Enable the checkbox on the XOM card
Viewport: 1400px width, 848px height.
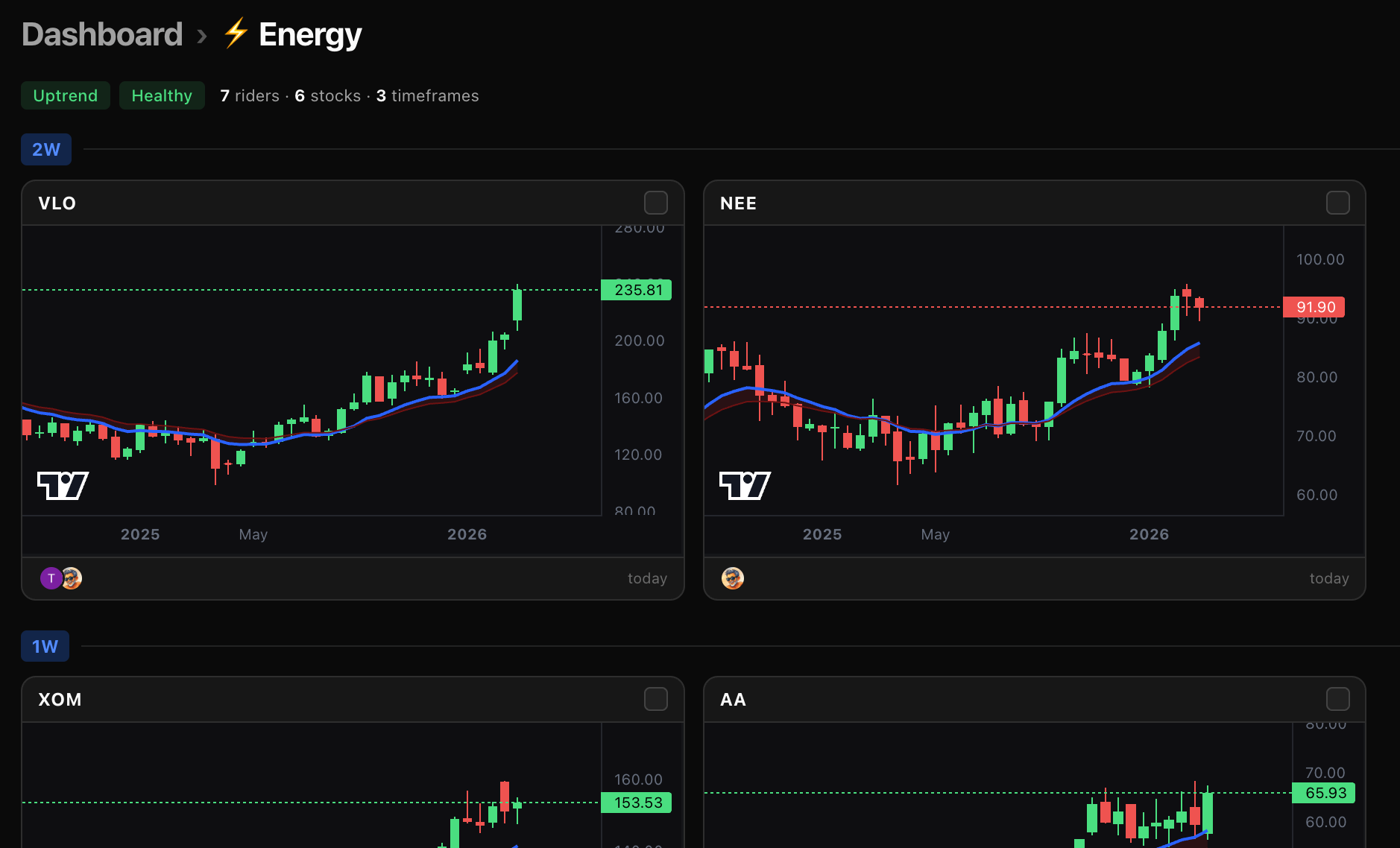(656, 699)
